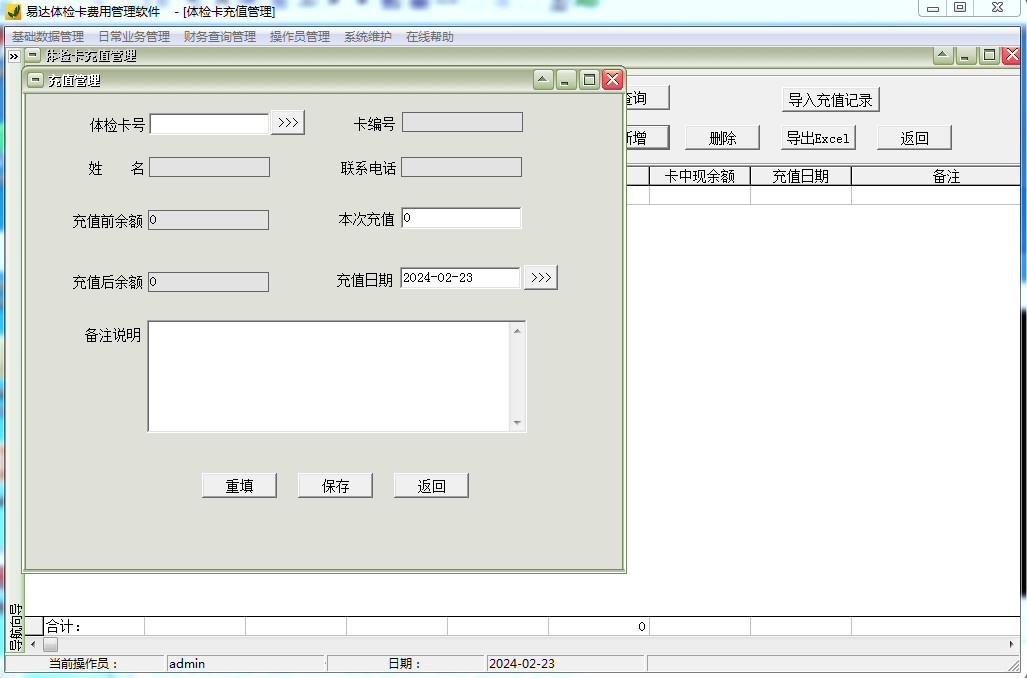
Task: Click the 导航向导 vertical side tab
Action: (x=14, y=627)
